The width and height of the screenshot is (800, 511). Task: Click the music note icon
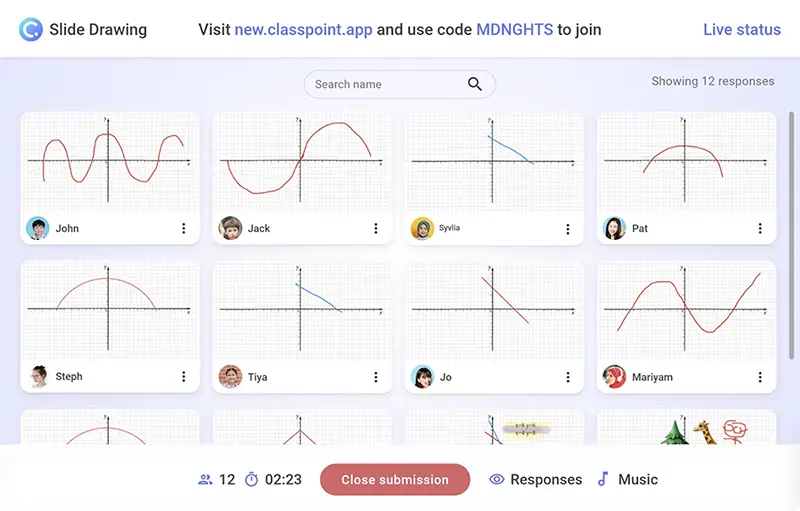point(603,479)
